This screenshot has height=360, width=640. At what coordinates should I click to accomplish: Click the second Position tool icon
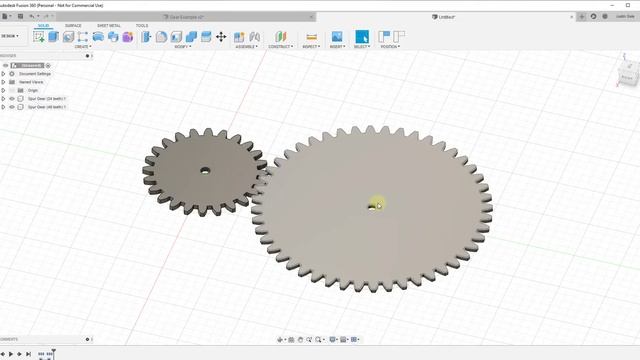tap(399, 37)
